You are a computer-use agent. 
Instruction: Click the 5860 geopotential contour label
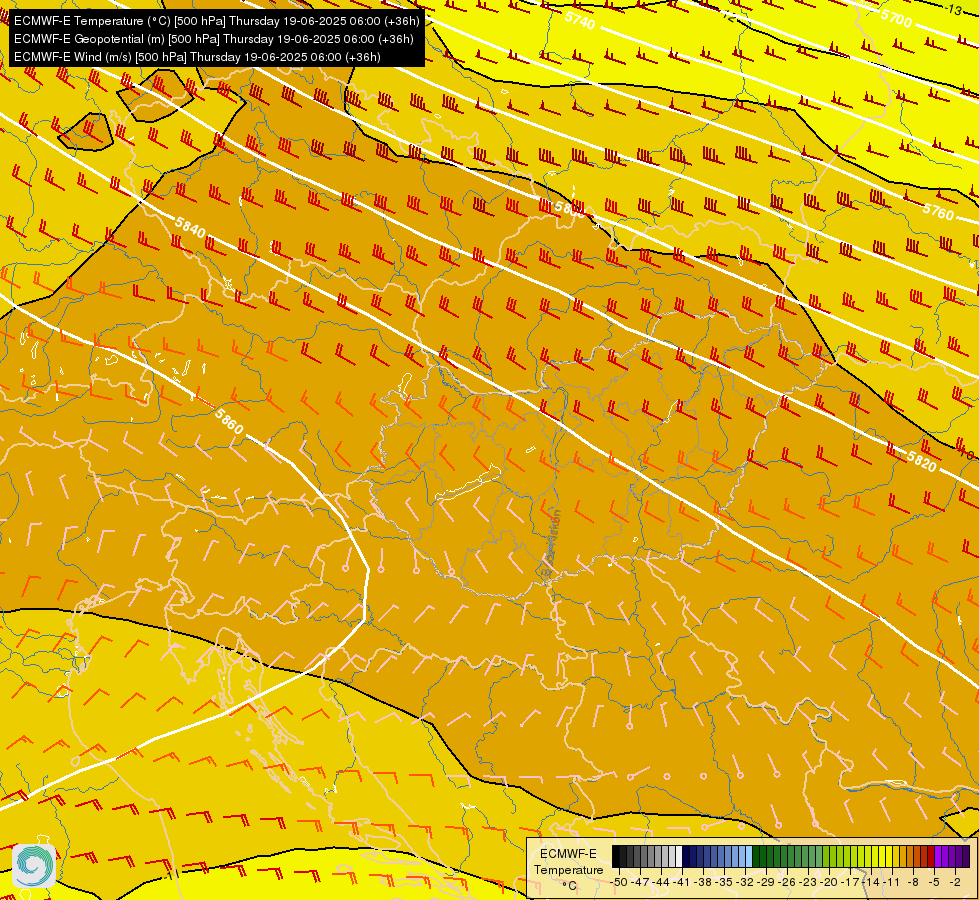pos(229,421)
